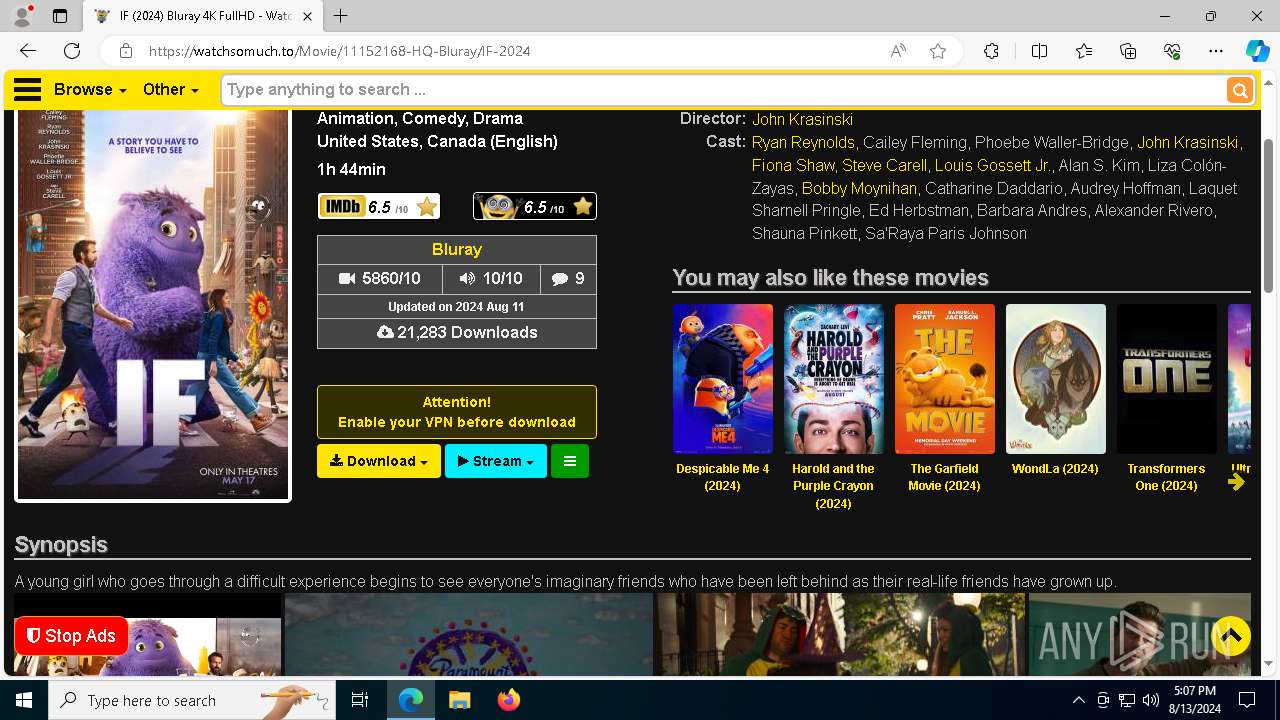Viewport: 1280px width, 720px height.
Task: Click the green list menu button
Action: tap(570, 461)
